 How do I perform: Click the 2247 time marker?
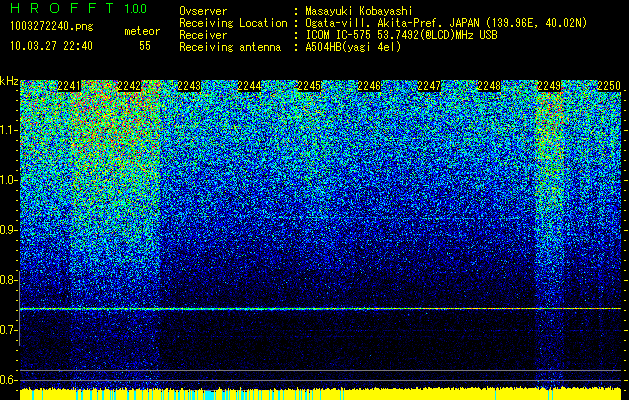pyautogui.click(x=429, y=86)
